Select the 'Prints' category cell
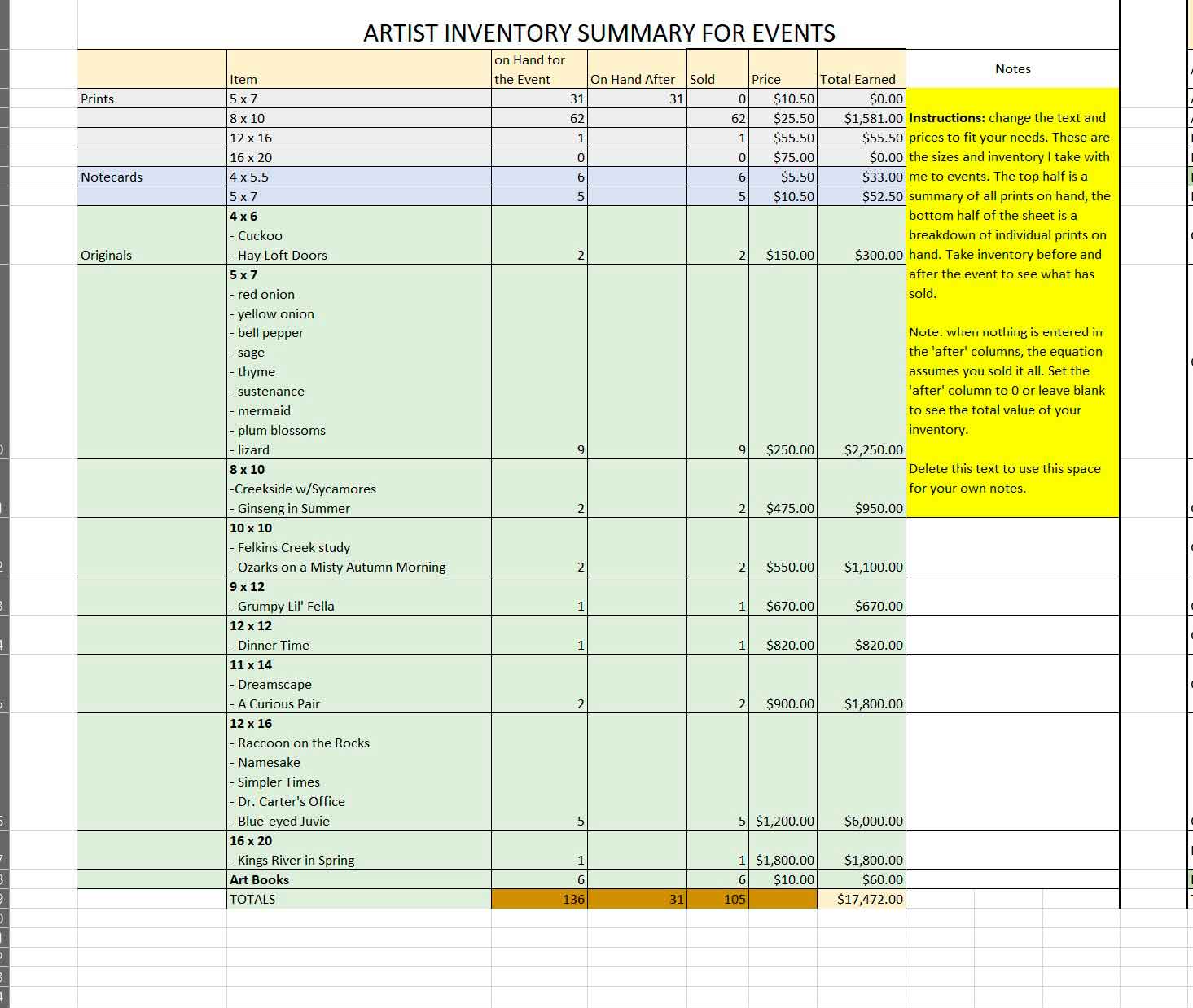Image resolution: width=1193 pixels, height=1008 pixels. coord(98,99)
